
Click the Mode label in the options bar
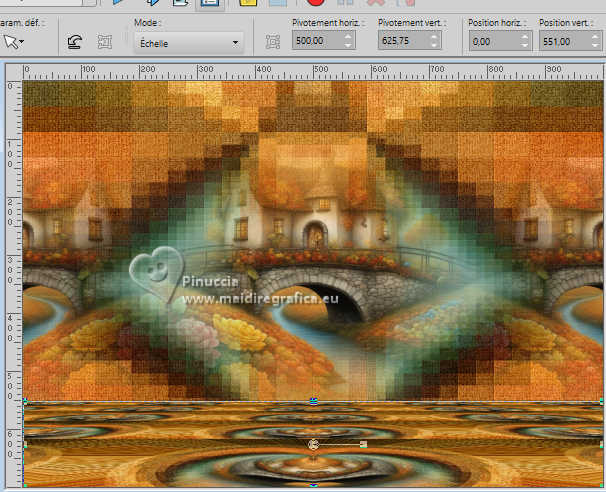(x=147, y=23)
